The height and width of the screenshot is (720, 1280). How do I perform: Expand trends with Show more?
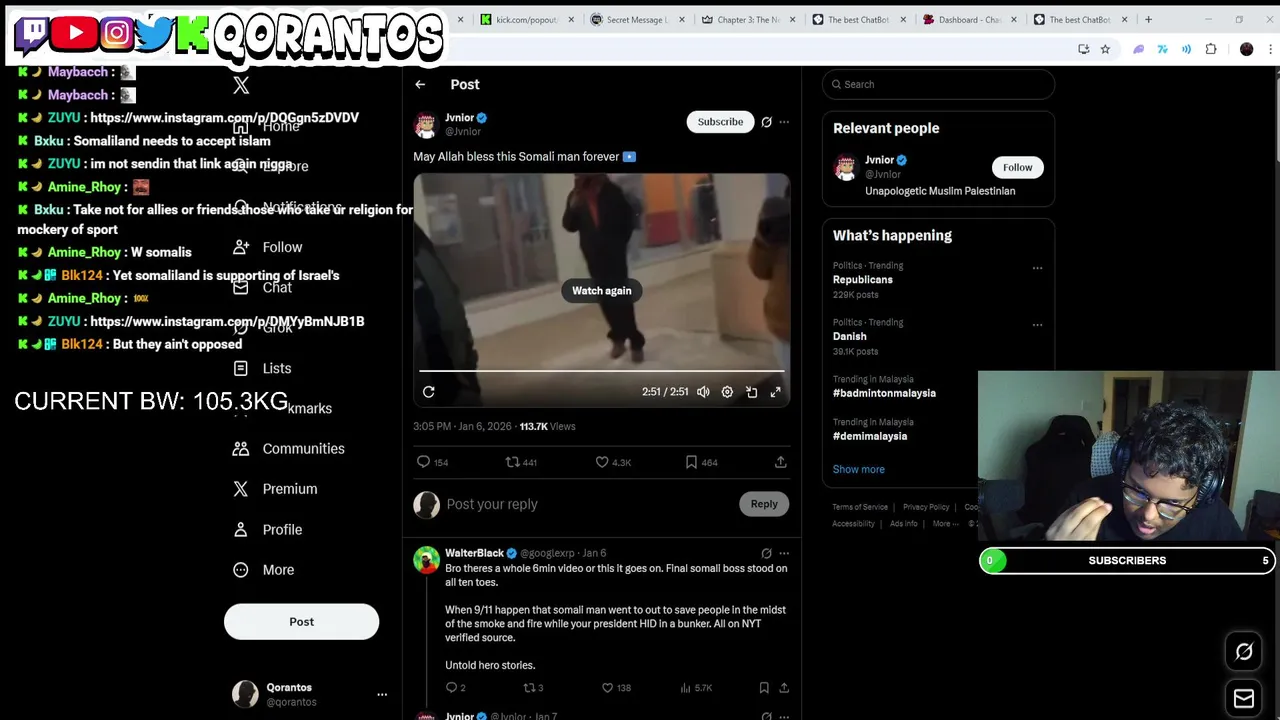[859, 469]
